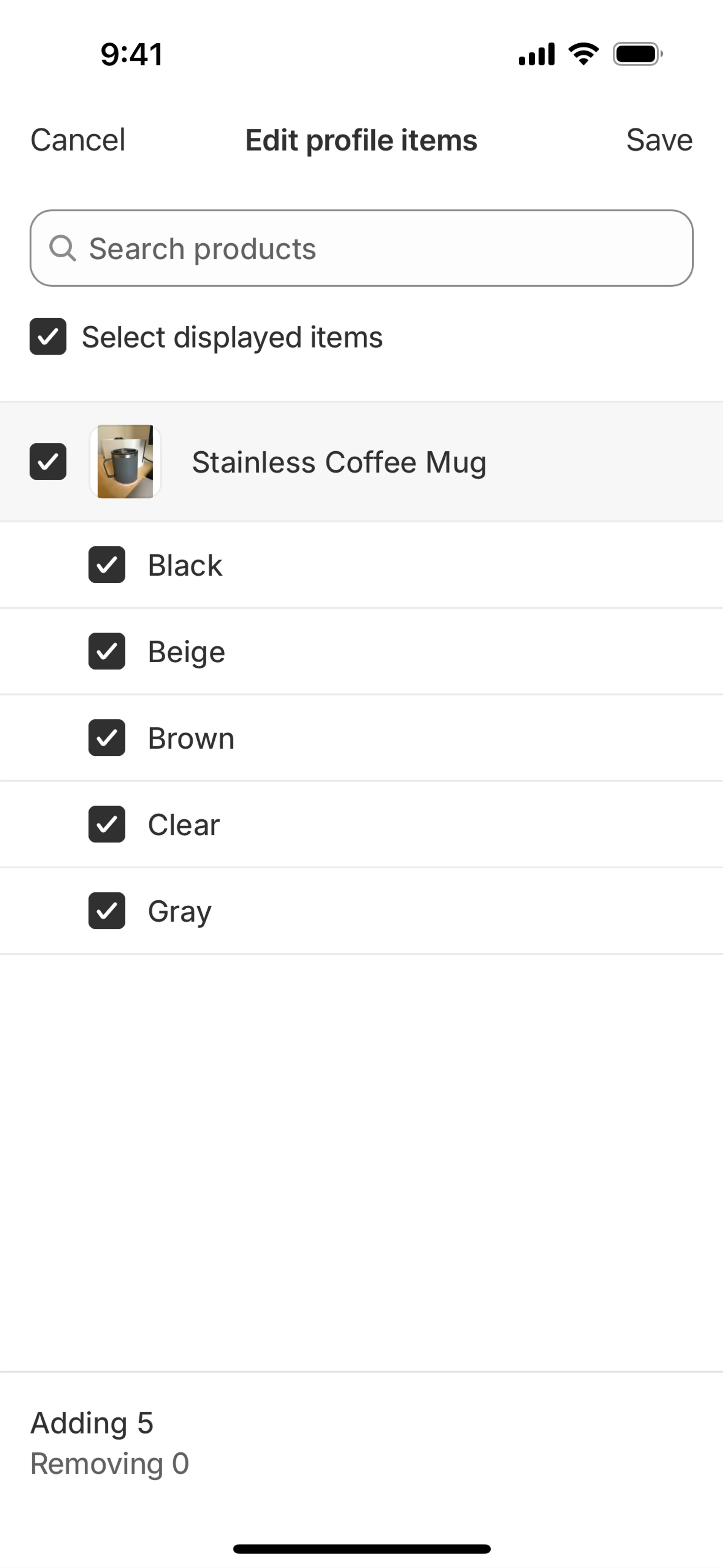
Task: Tap the Brown variant label
Action: tap(191, 738)
